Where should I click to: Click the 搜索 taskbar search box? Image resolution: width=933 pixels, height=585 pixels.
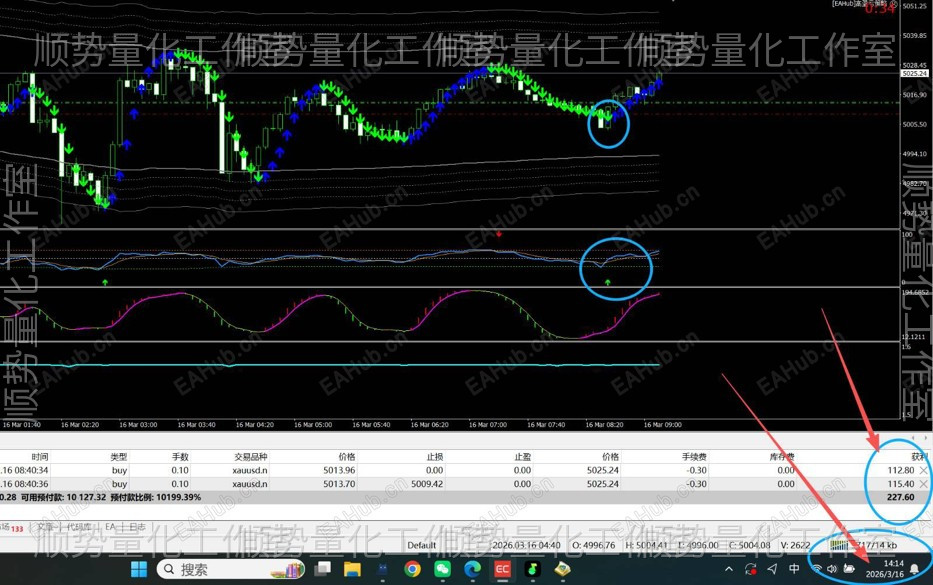tap(231, 570)
